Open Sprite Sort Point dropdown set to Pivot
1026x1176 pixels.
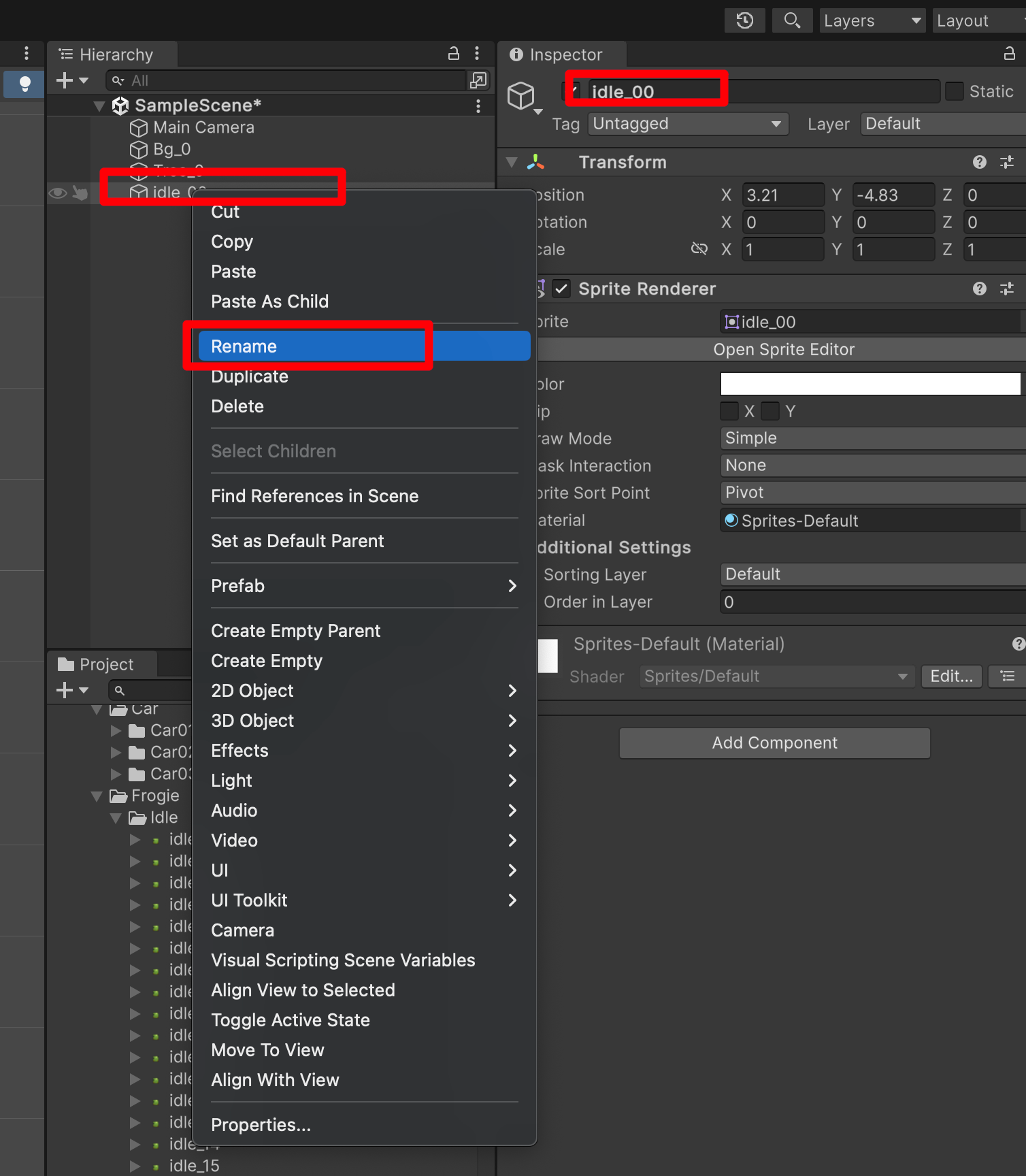(873, 493)
